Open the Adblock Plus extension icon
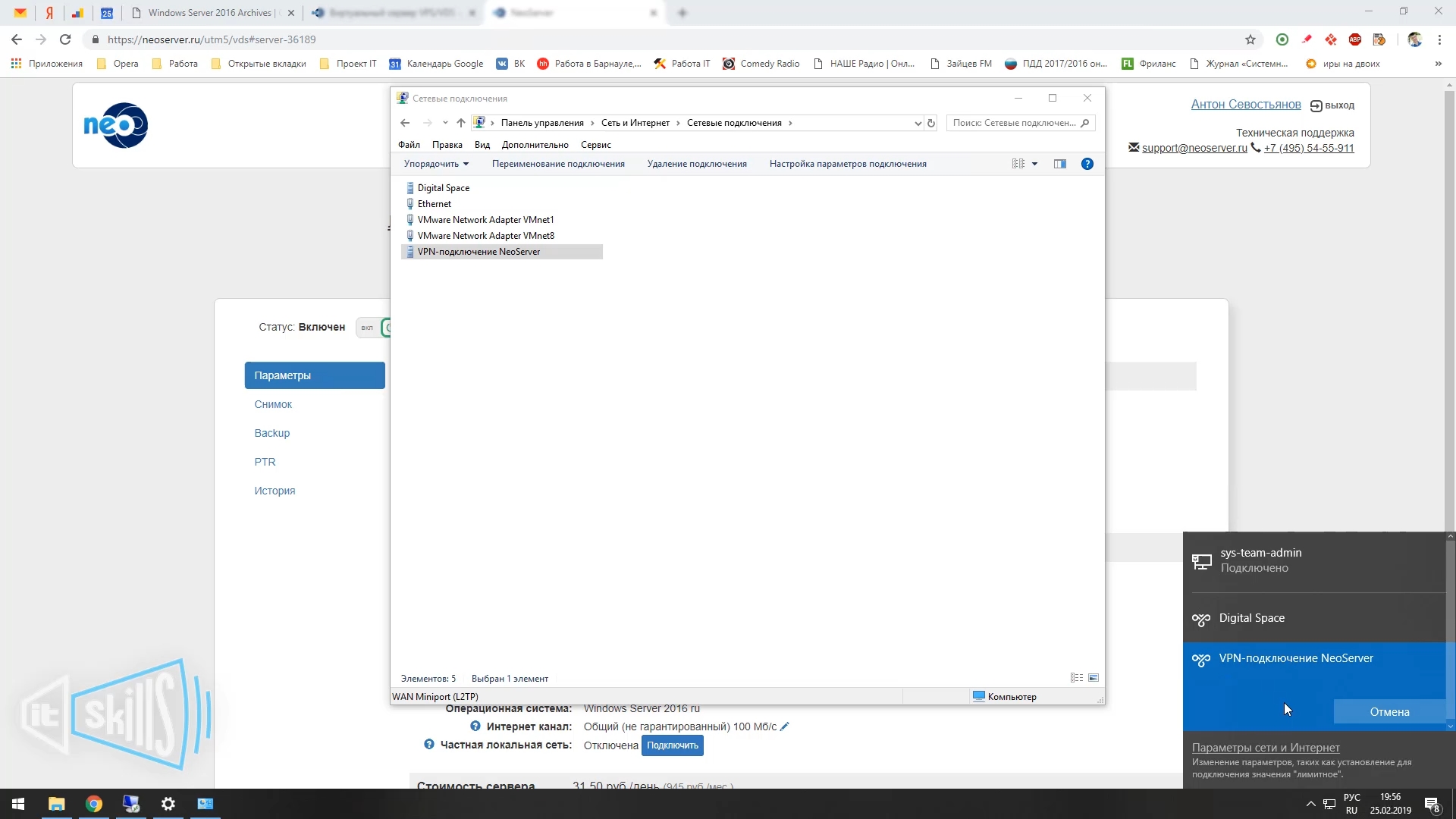The height and width of the screenshot is (819, 1456). pyautogui.click(x=1355, y=39)
